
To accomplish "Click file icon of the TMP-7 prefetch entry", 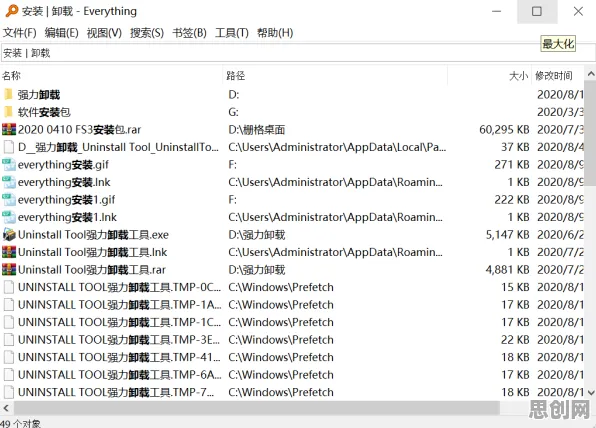I will 9,392.
